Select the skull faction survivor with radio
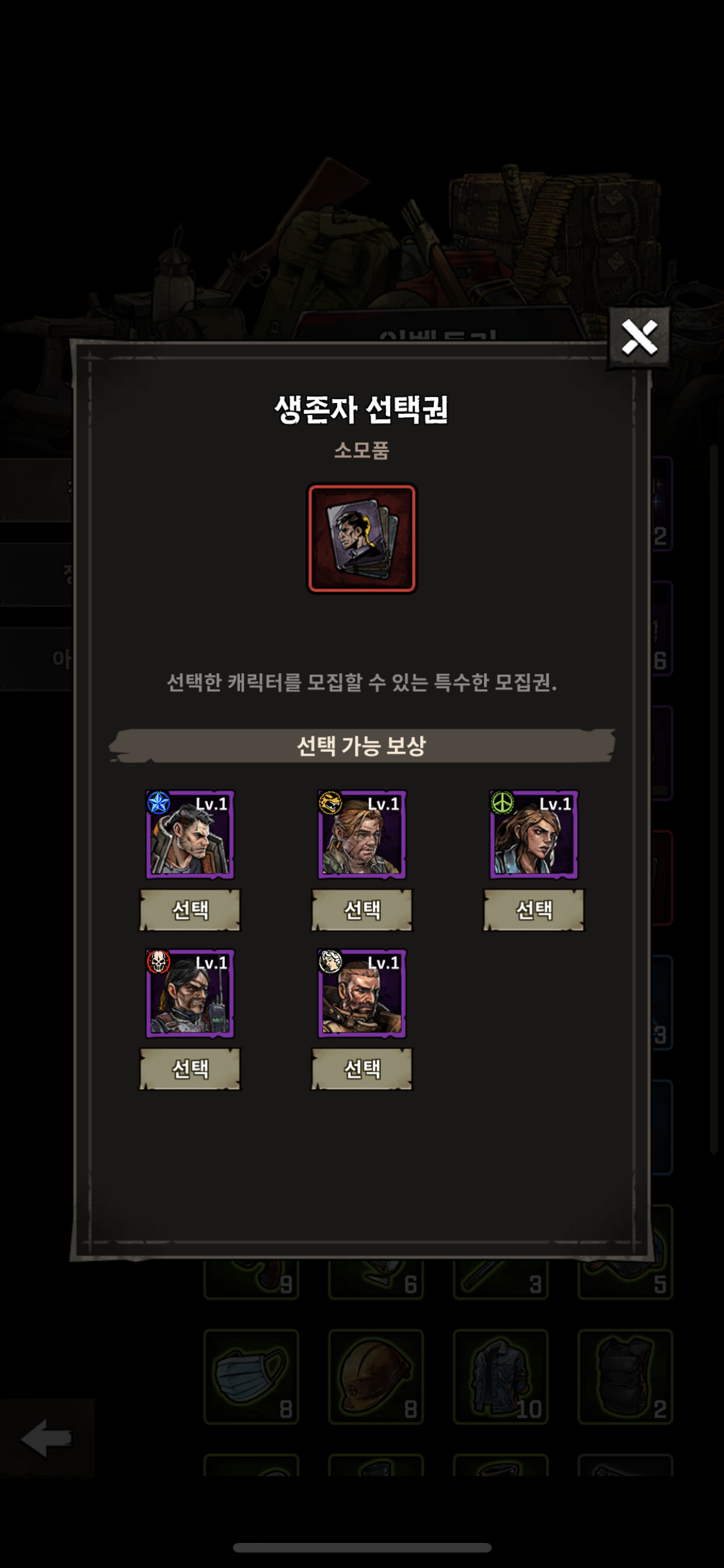Image resolution: width=724 pixels, height=1568 pixels. (190, 993)
